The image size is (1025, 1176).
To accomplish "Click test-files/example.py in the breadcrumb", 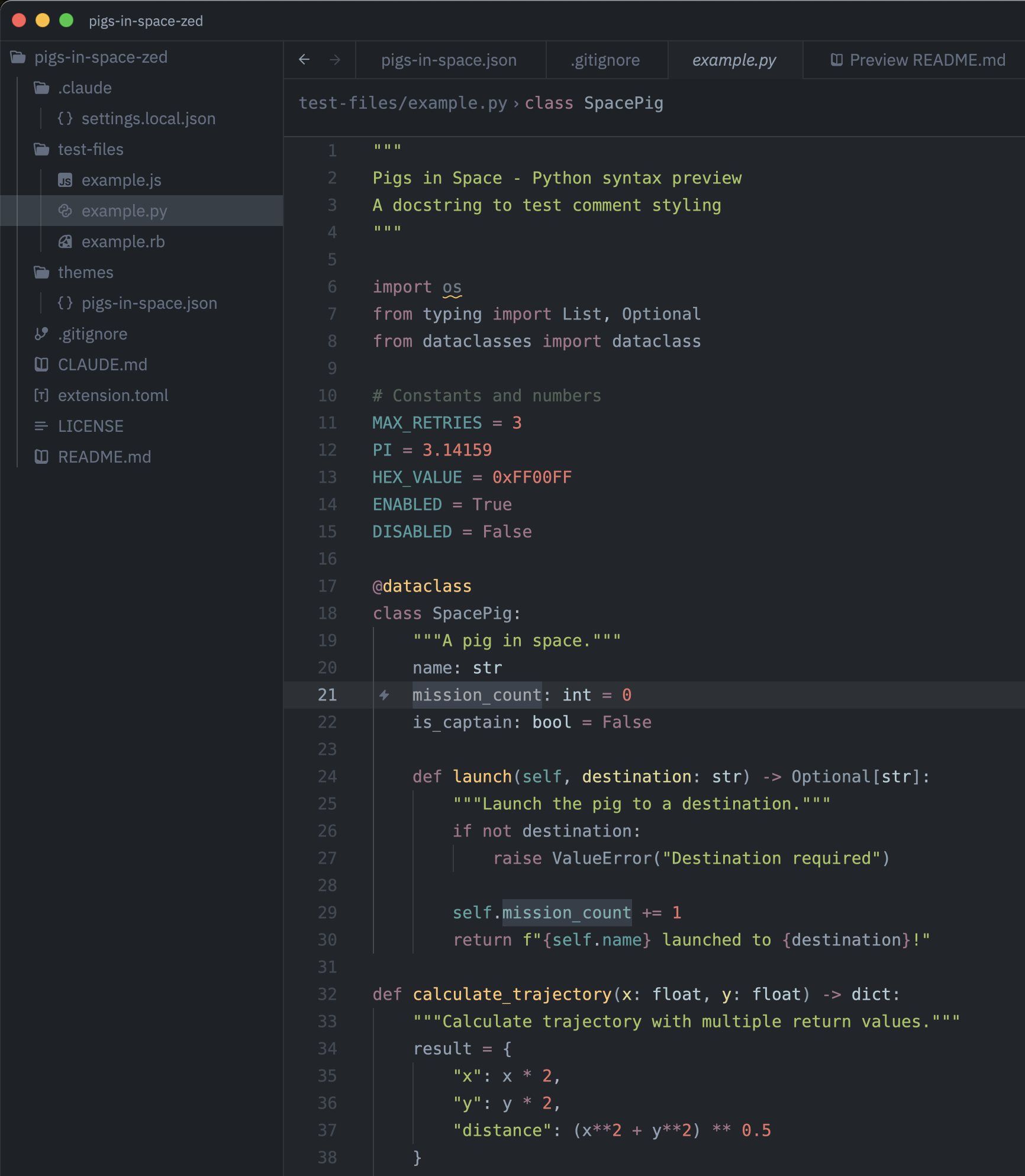I will (x=403, y=104).
